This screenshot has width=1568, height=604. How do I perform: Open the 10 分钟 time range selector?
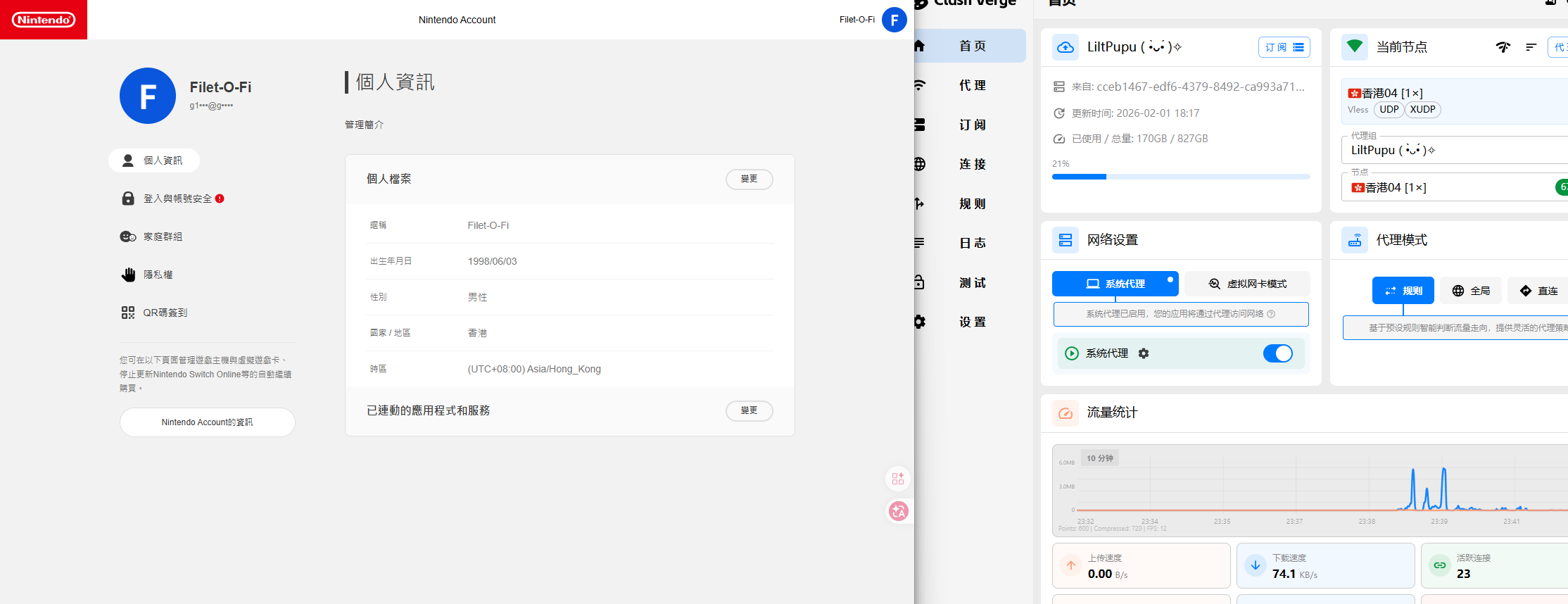coord(1099,458)
